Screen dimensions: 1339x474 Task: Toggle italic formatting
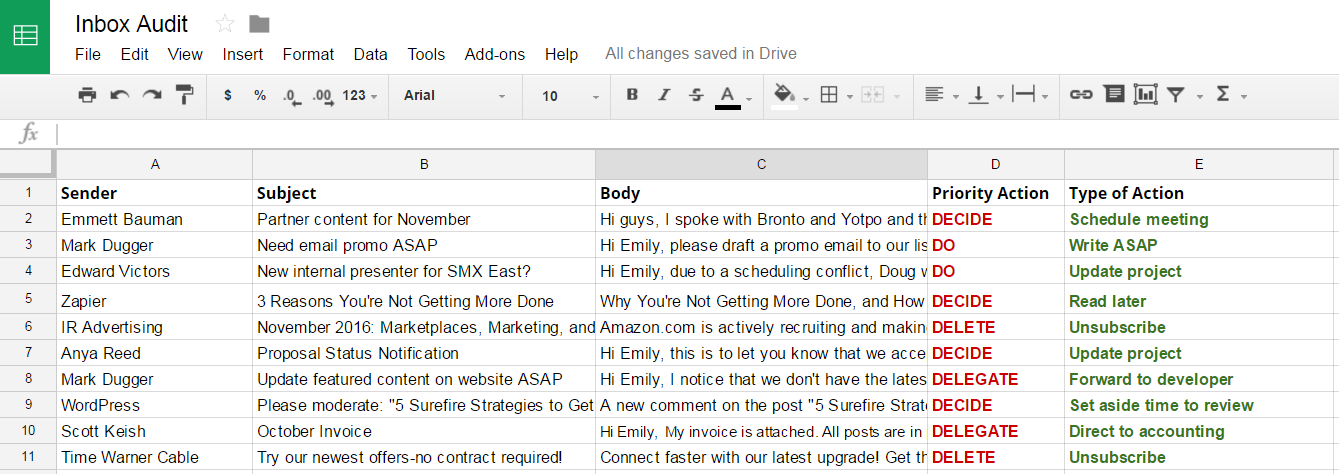pos(664,95)
